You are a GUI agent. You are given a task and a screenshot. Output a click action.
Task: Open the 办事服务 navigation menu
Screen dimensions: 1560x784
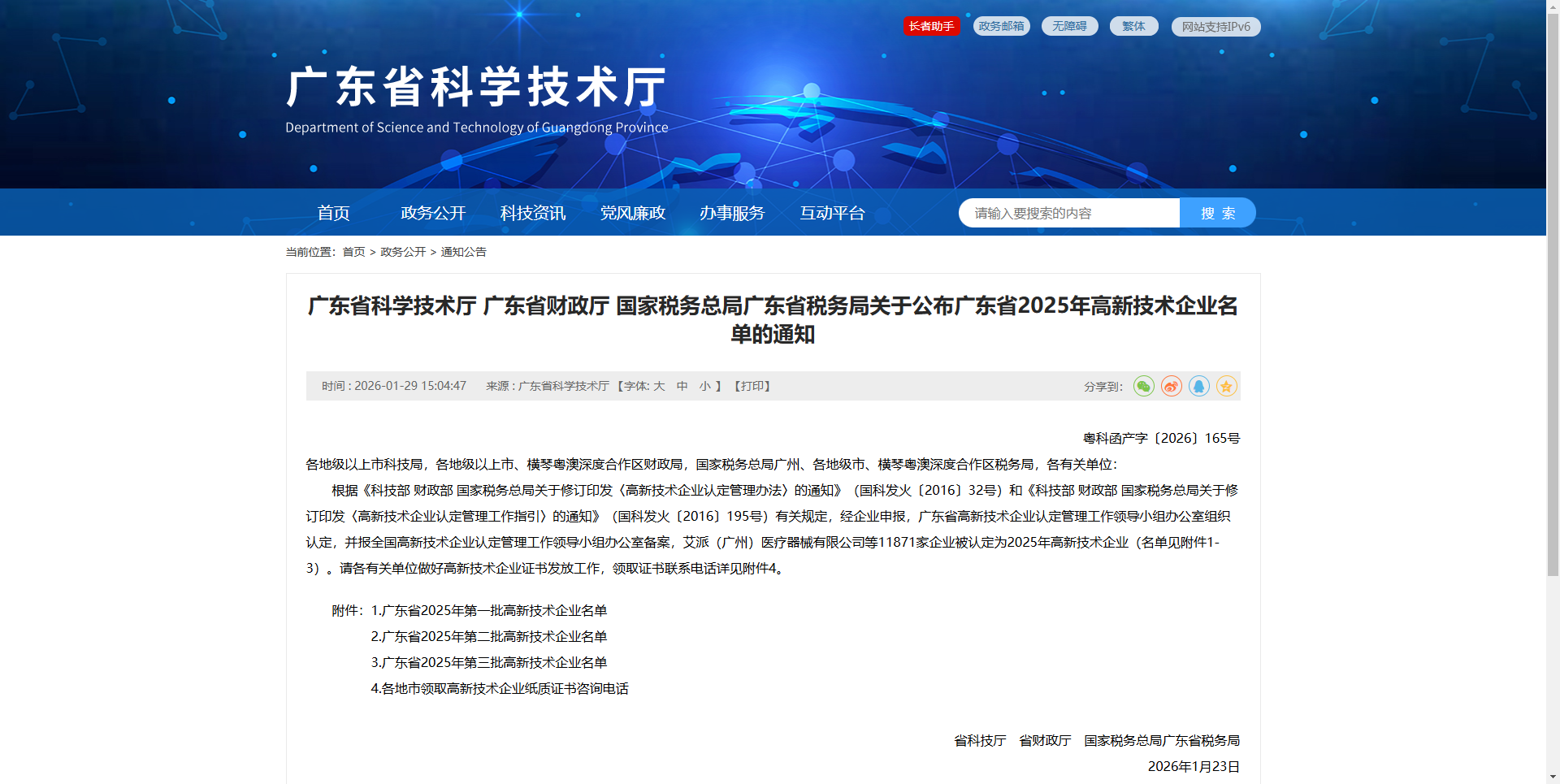pyautogui.click(x=732, y=213)
